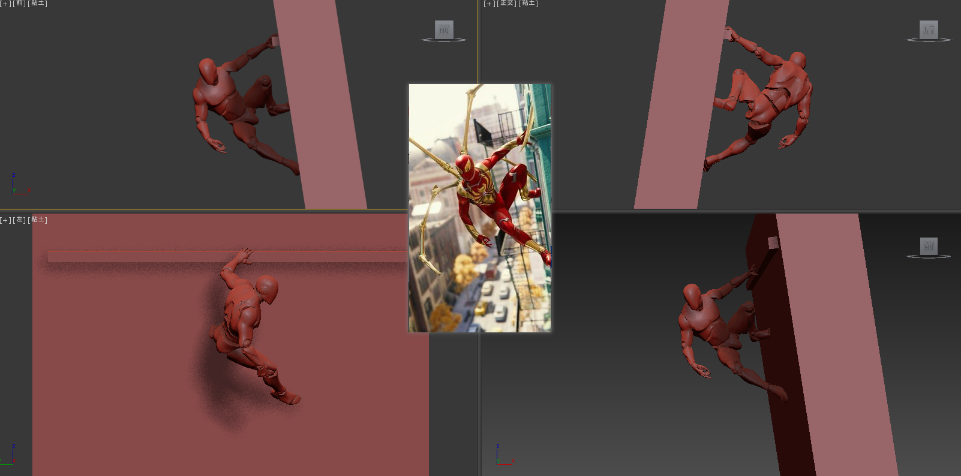Click the ViewCube face in the bottom-right viewport
Image resolution: width=961 pixels, height=476 pixels.
pos(929,246)
